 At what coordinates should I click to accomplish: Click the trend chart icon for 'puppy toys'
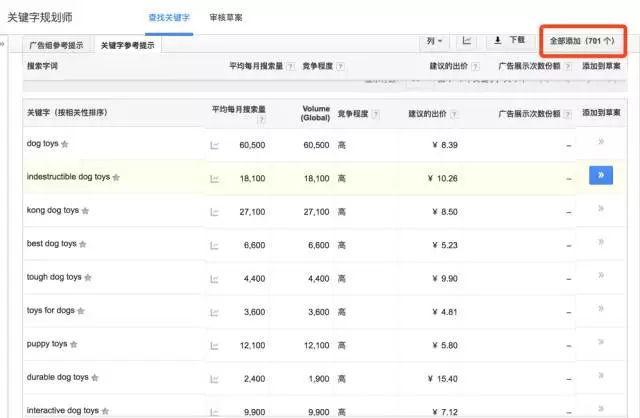tap(214, 346)
